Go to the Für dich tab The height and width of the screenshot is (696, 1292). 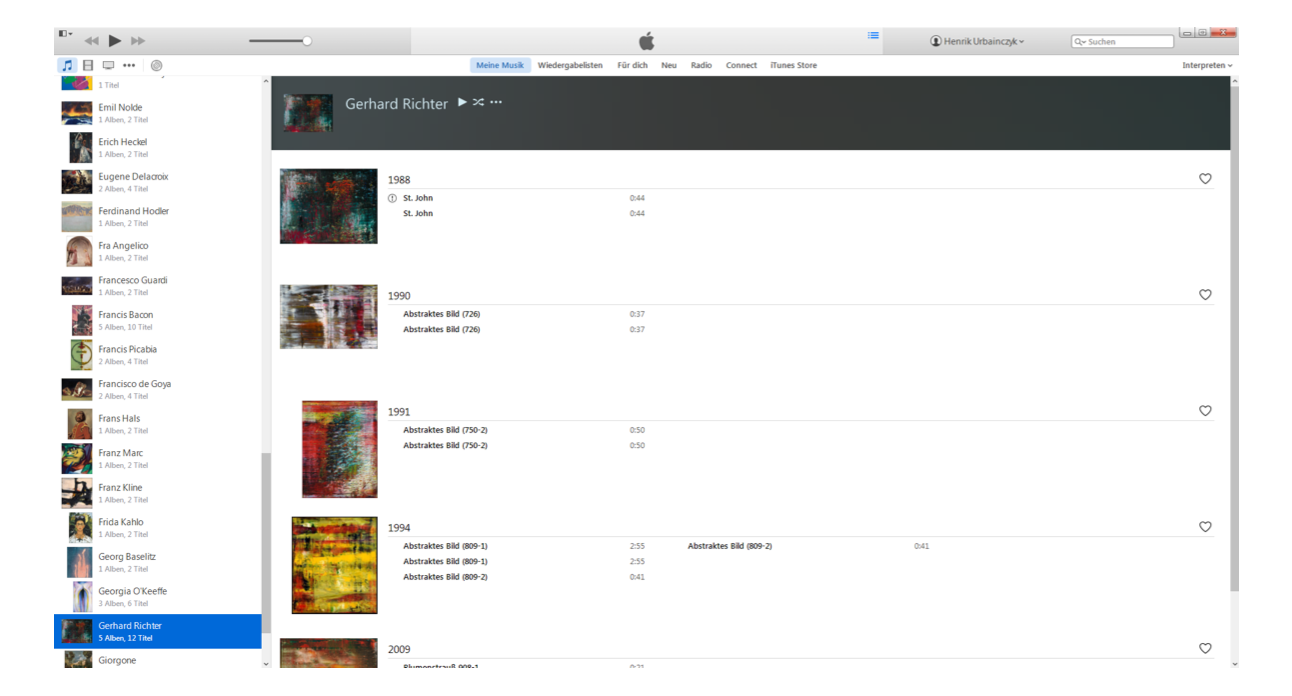(633, 65)
